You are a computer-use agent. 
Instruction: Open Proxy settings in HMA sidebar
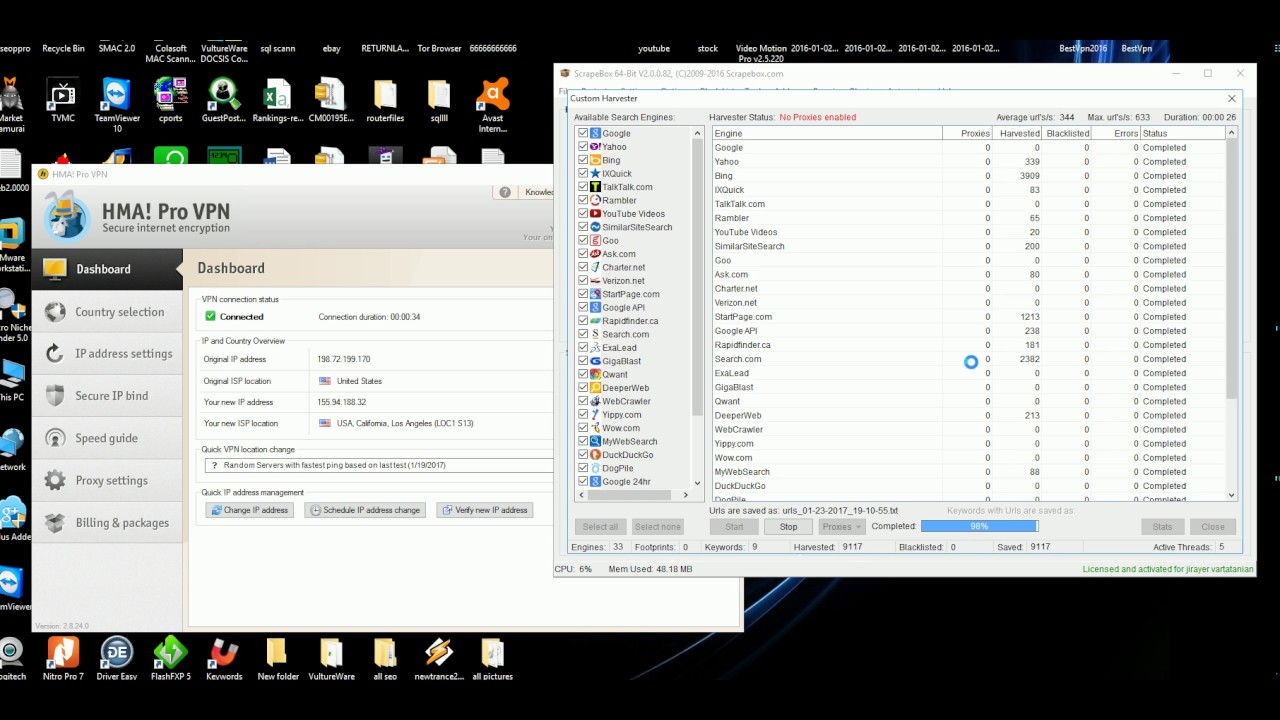click(x=107, y=480)
